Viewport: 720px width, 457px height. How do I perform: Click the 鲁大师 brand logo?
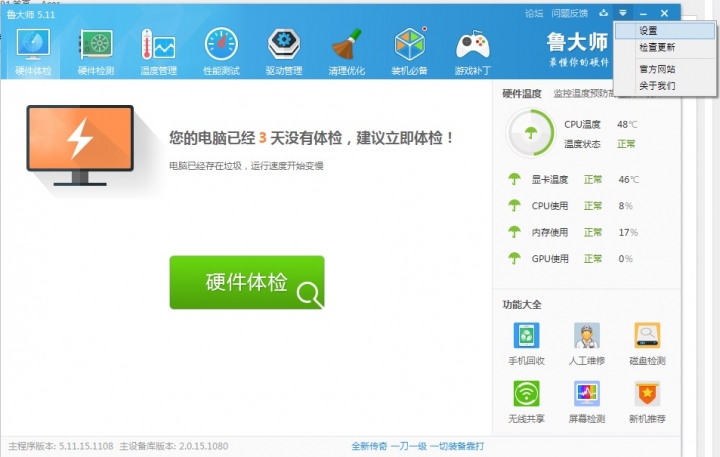[578, 50]
